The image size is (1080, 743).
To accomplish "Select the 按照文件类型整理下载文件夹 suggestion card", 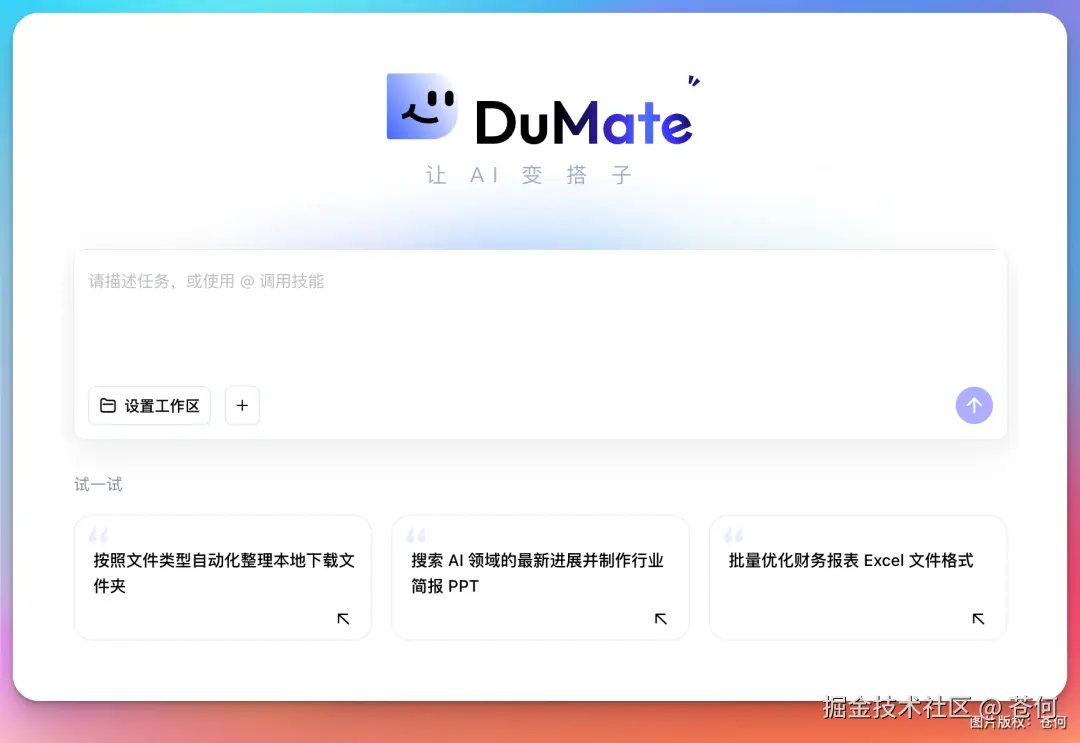I will [222, 575].
